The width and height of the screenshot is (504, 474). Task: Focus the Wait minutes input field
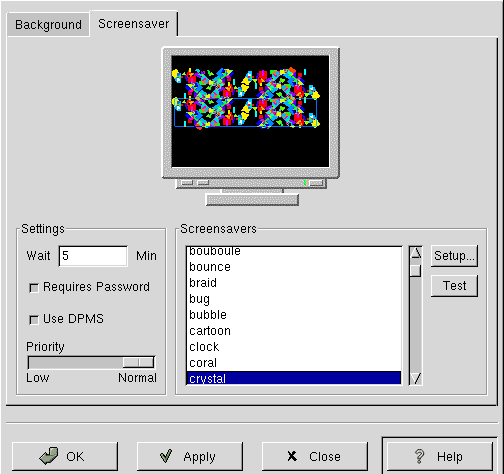pos(93,256)
